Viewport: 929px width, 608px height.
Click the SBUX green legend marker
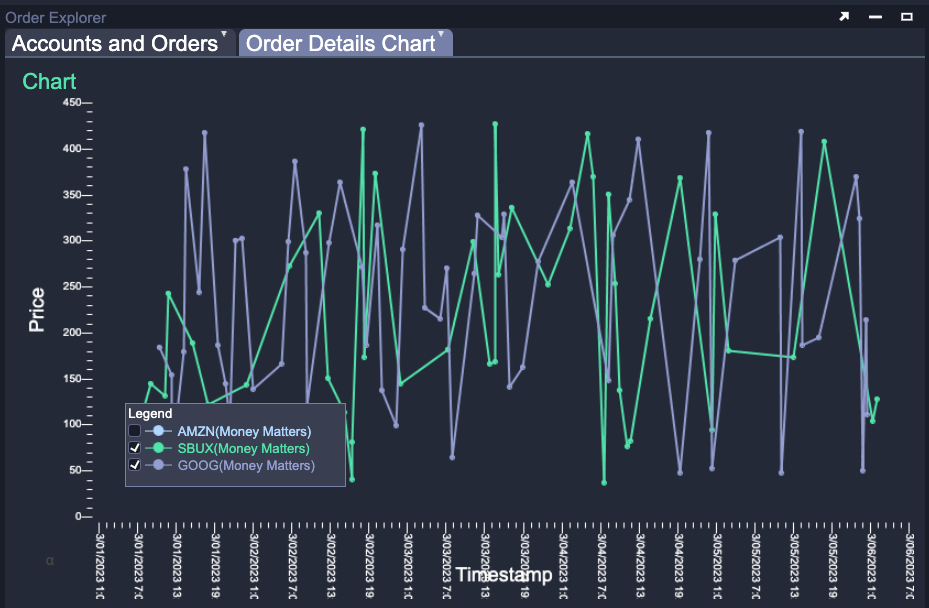coord(160,448)
